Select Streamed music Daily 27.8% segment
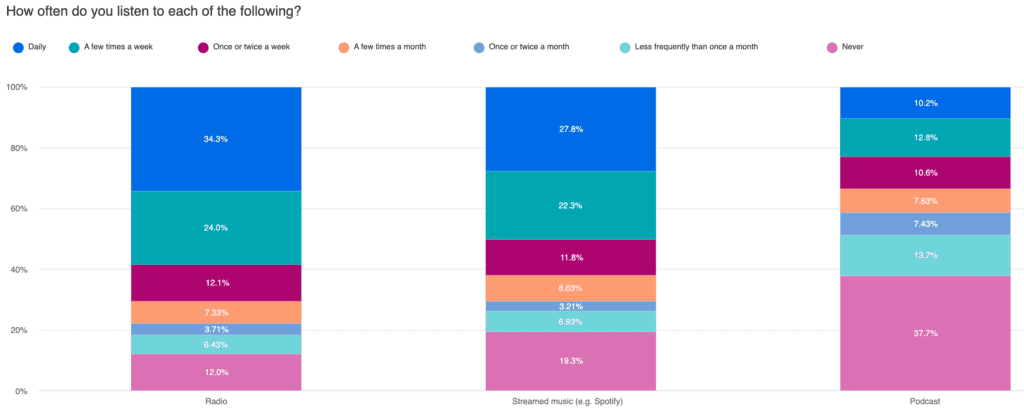The image size is (1024, 416). pos(570,129)
